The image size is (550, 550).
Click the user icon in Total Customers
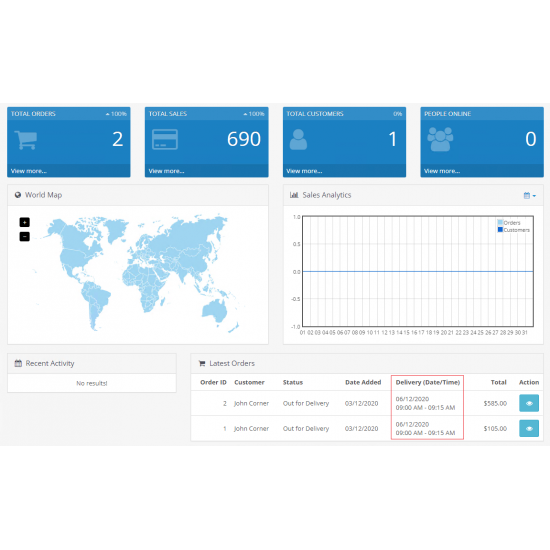pos(298,139)
